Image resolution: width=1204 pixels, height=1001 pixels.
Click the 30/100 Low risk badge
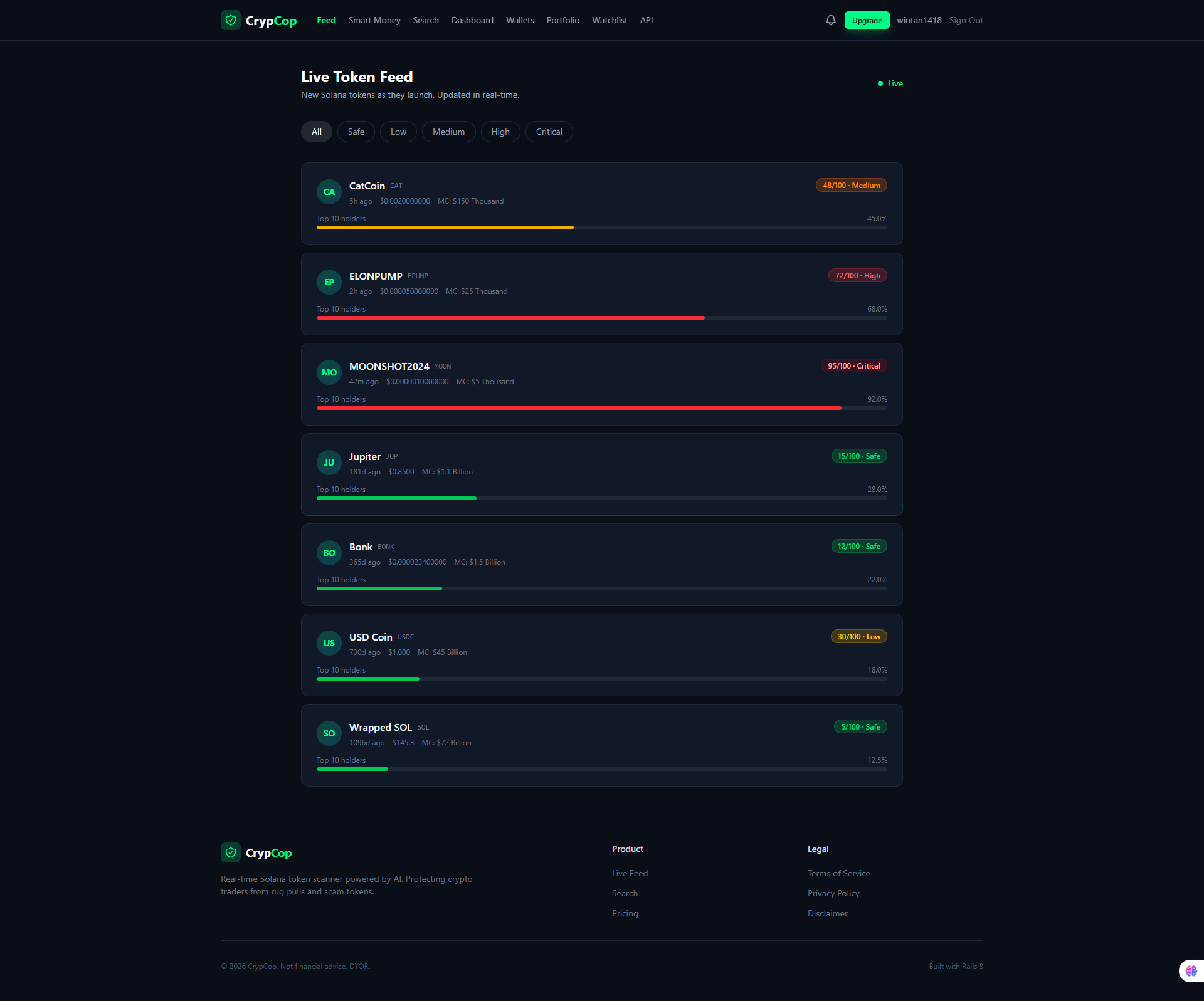tap(859, 636)
